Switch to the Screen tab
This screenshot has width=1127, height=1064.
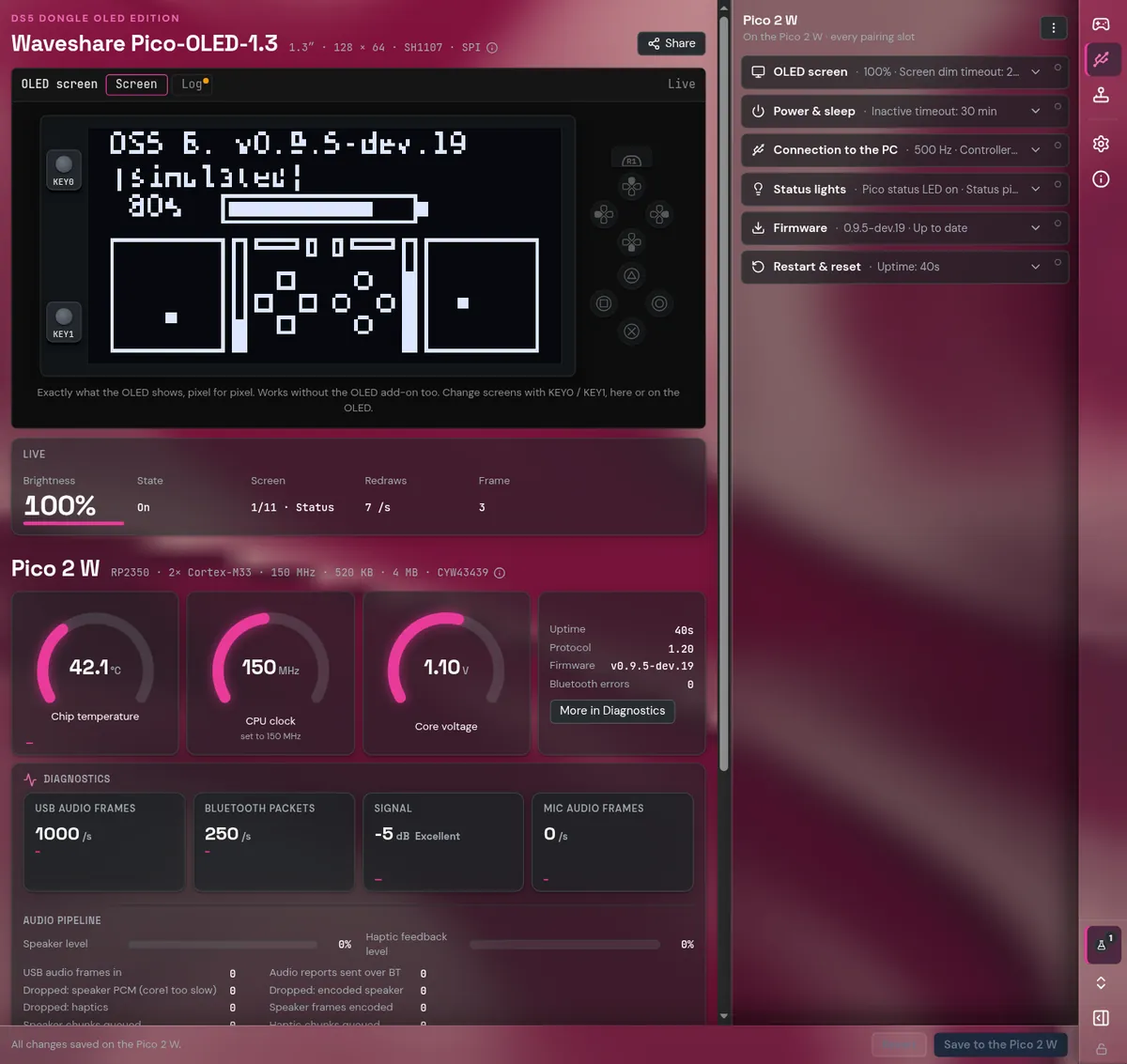[136, 85]
